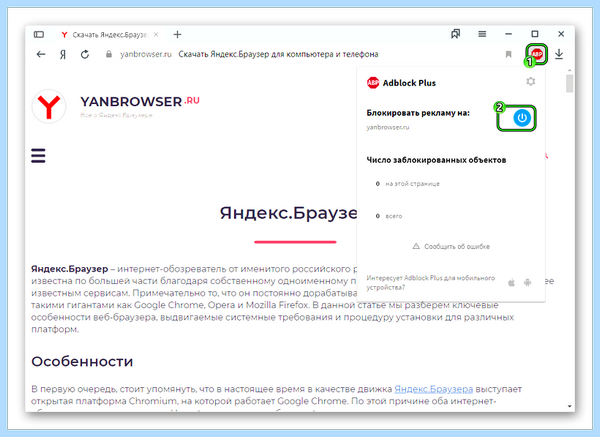Bookmark this page with the flag icon
Viewport: 600px width, 437px height.
(x=508, y=54)
